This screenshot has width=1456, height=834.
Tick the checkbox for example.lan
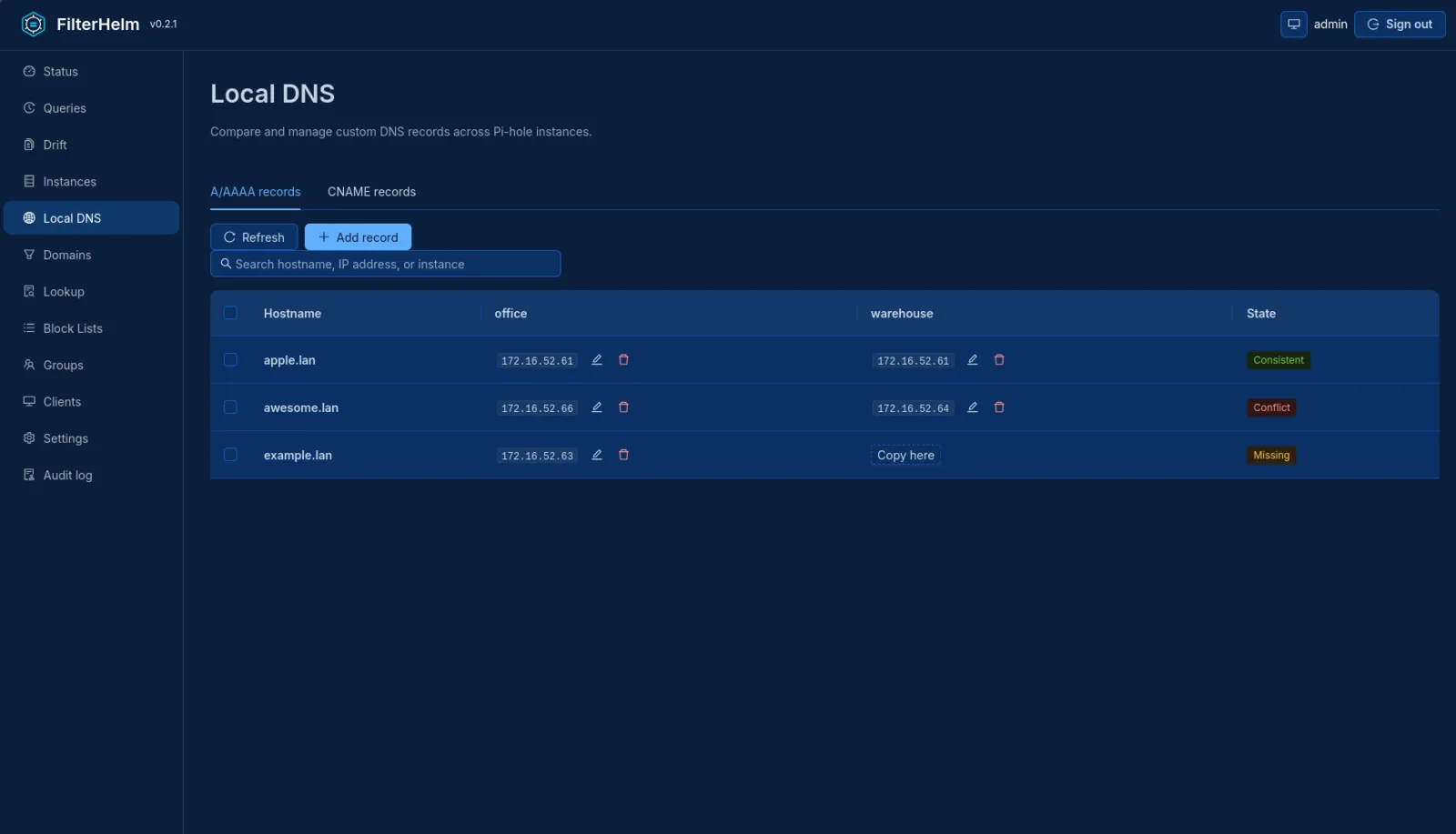[x=230, y=455]
